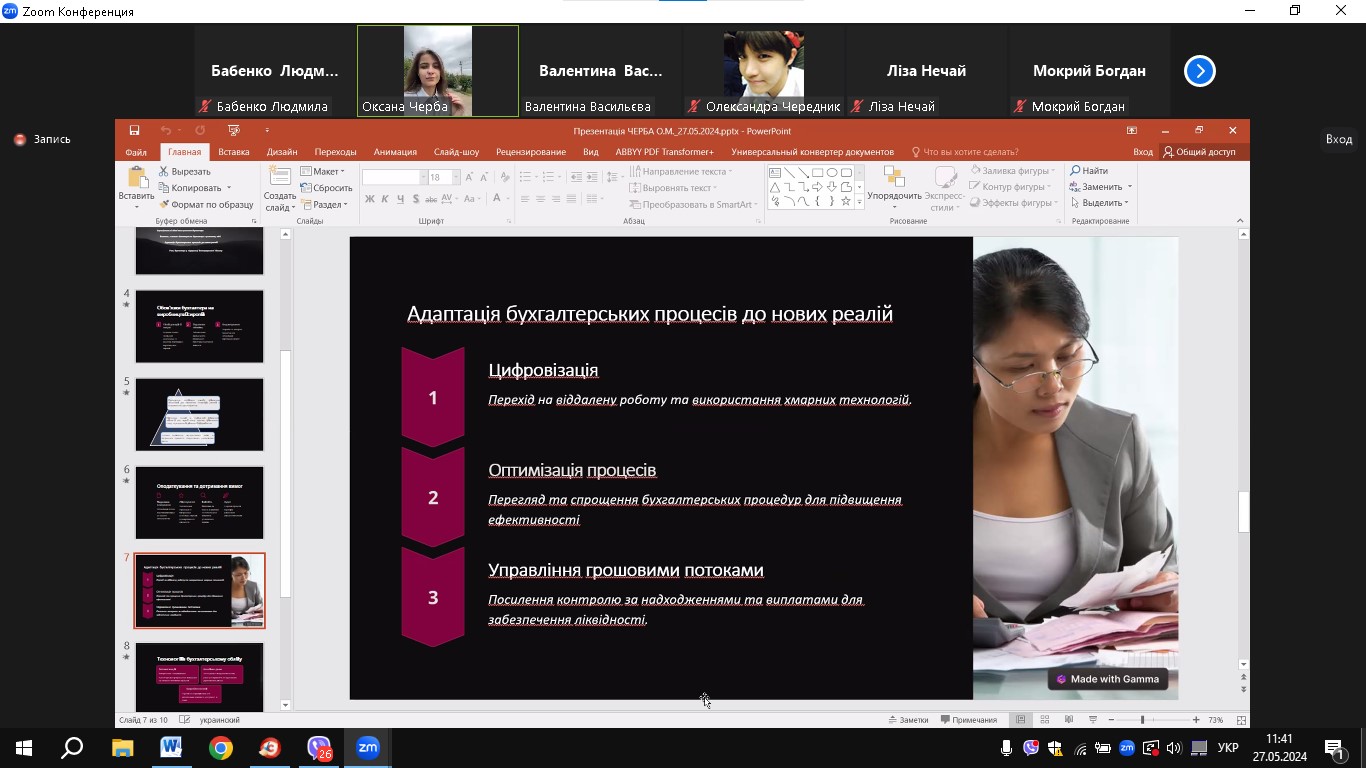
Task: Apply Формат по образцу painter
Action: point(206,204)
